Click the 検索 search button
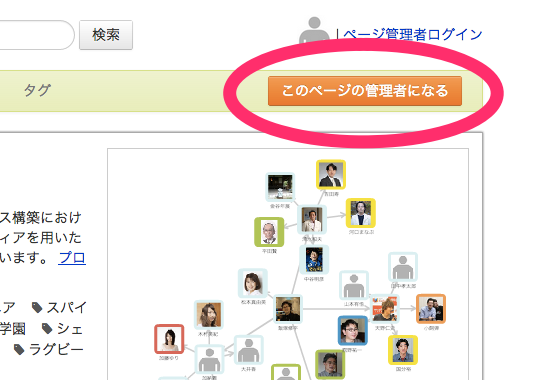 tap(106, 35)
